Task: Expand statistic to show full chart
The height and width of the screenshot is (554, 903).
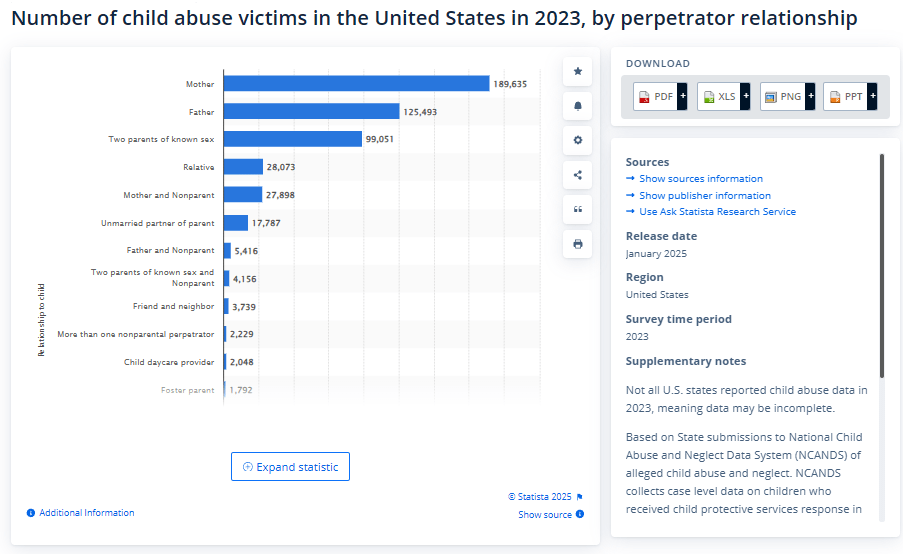Action: 290,467
